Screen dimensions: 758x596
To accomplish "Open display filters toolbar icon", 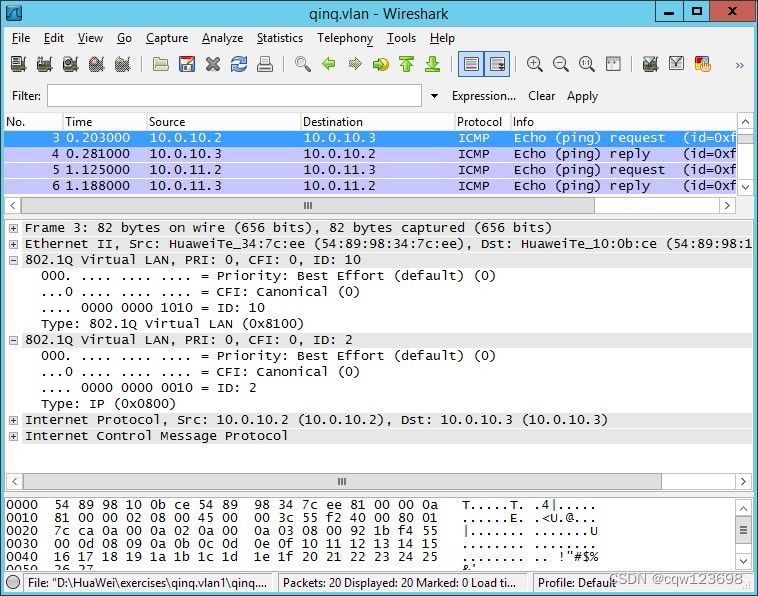I will (x=676, y=64).
